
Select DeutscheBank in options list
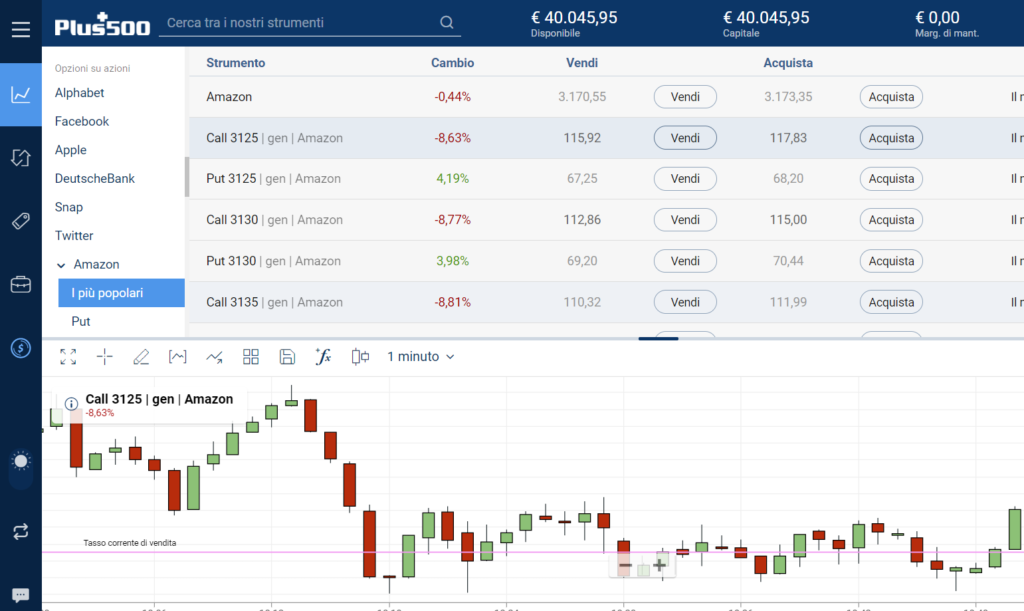[95, 179]
